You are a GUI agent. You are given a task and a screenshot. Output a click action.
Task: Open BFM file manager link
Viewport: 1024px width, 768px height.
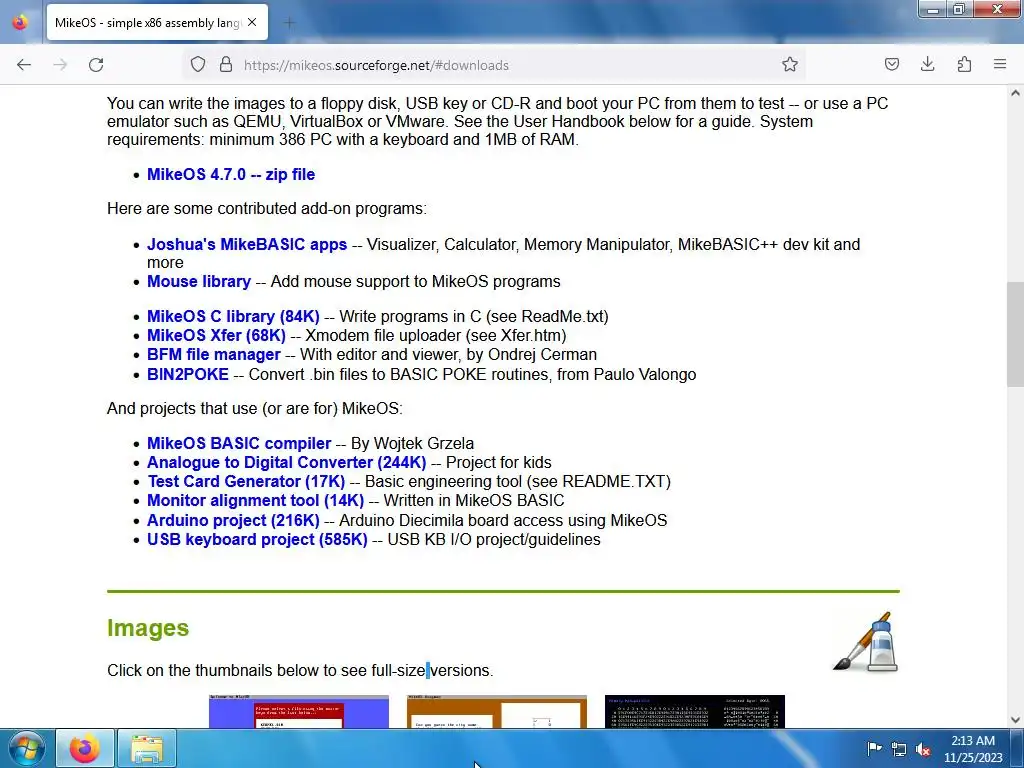point(214,355)
